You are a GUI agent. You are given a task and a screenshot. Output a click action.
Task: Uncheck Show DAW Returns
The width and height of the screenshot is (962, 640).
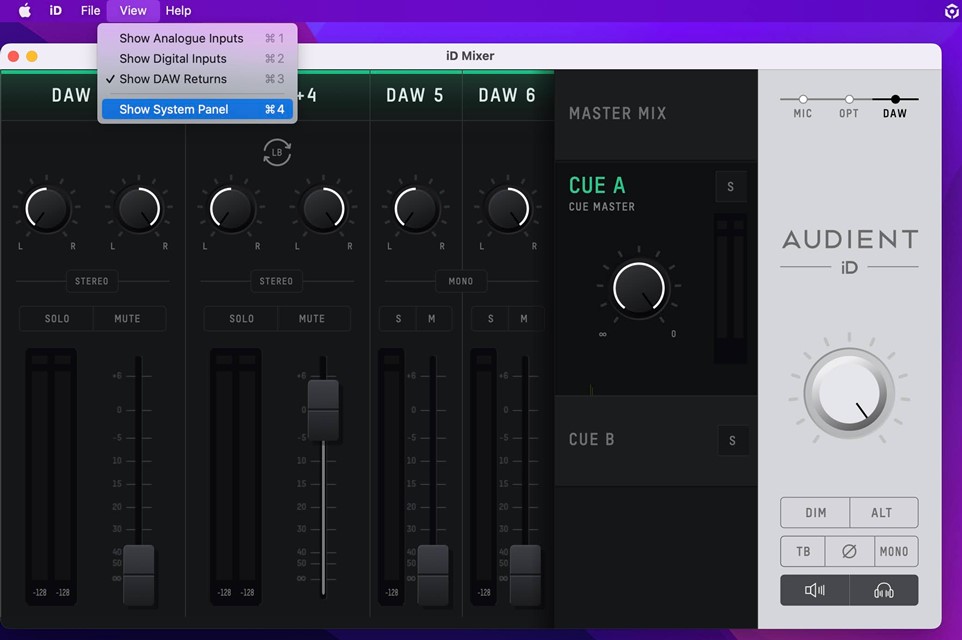click(x=197, y=79)
